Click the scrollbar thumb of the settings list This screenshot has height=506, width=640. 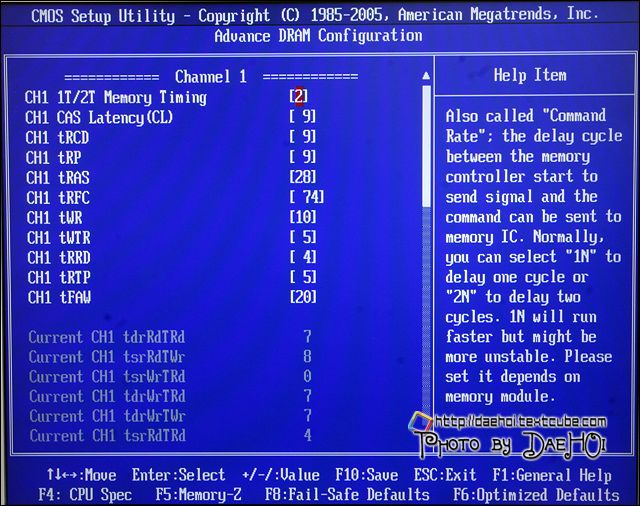click(x=427, y=146)
